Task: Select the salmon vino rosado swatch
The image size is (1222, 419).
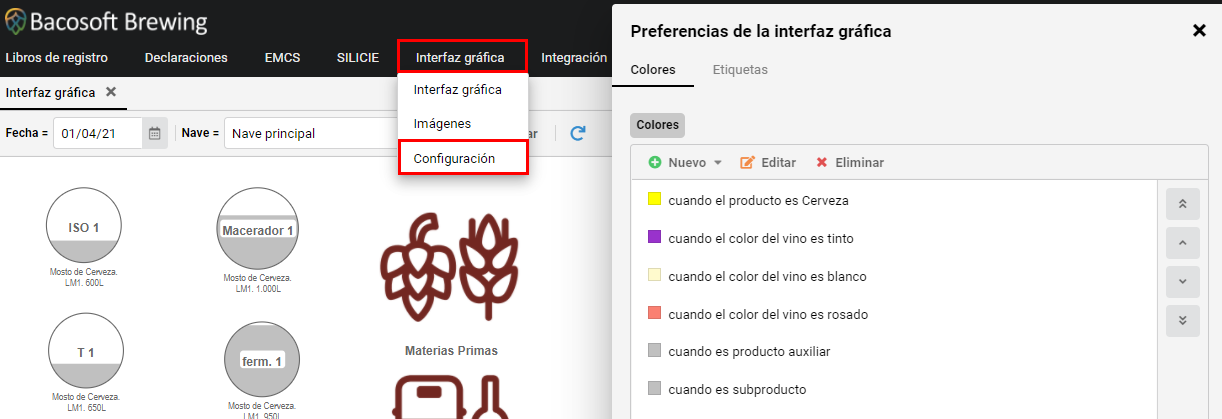Action: 655,314
